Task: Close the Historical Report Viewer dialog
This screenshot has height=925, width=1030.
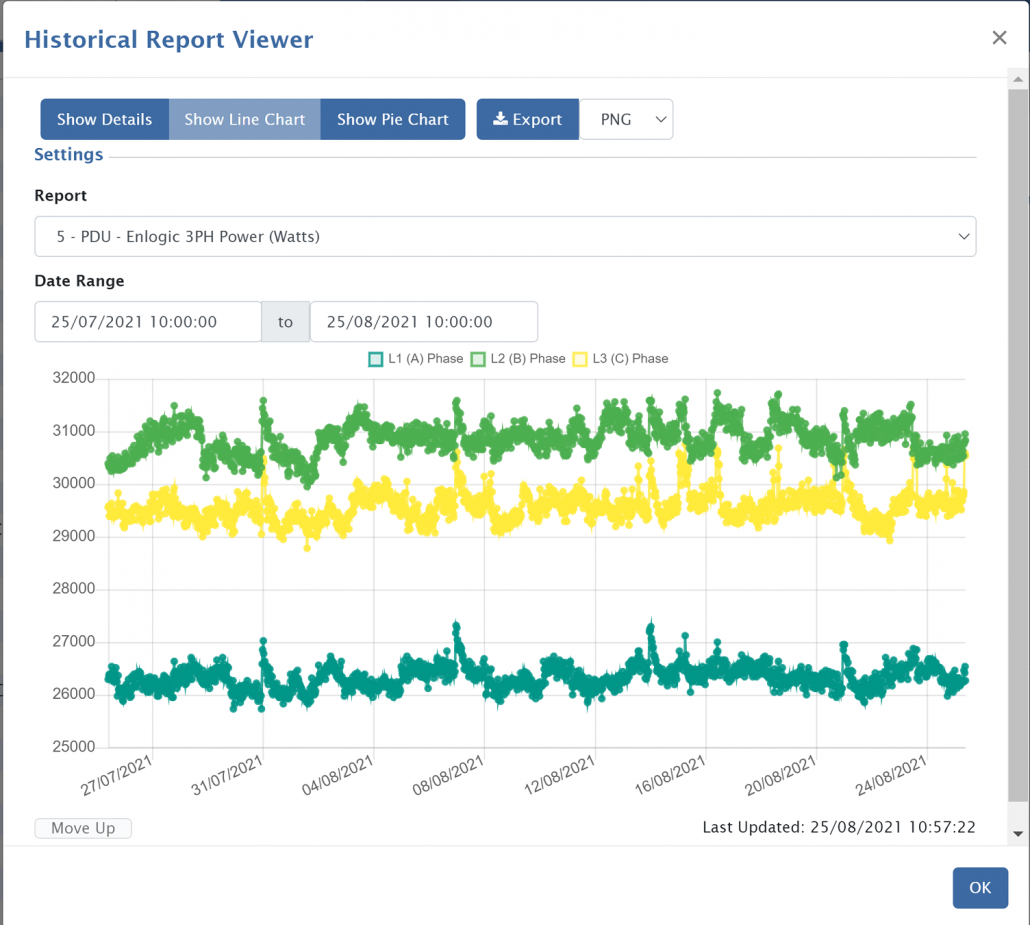Action: click(999, 38)
